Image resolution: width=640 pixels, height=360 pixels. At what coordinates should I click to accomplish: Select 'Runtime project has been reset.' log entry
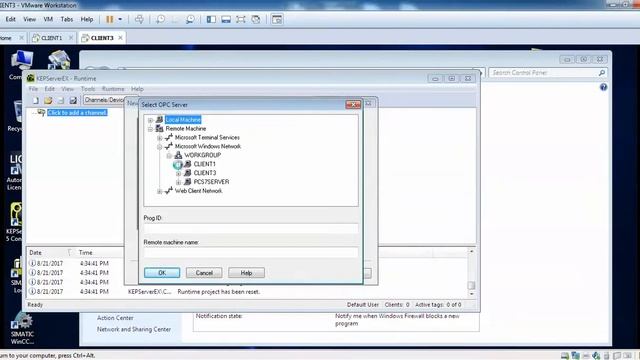[219, 292]
